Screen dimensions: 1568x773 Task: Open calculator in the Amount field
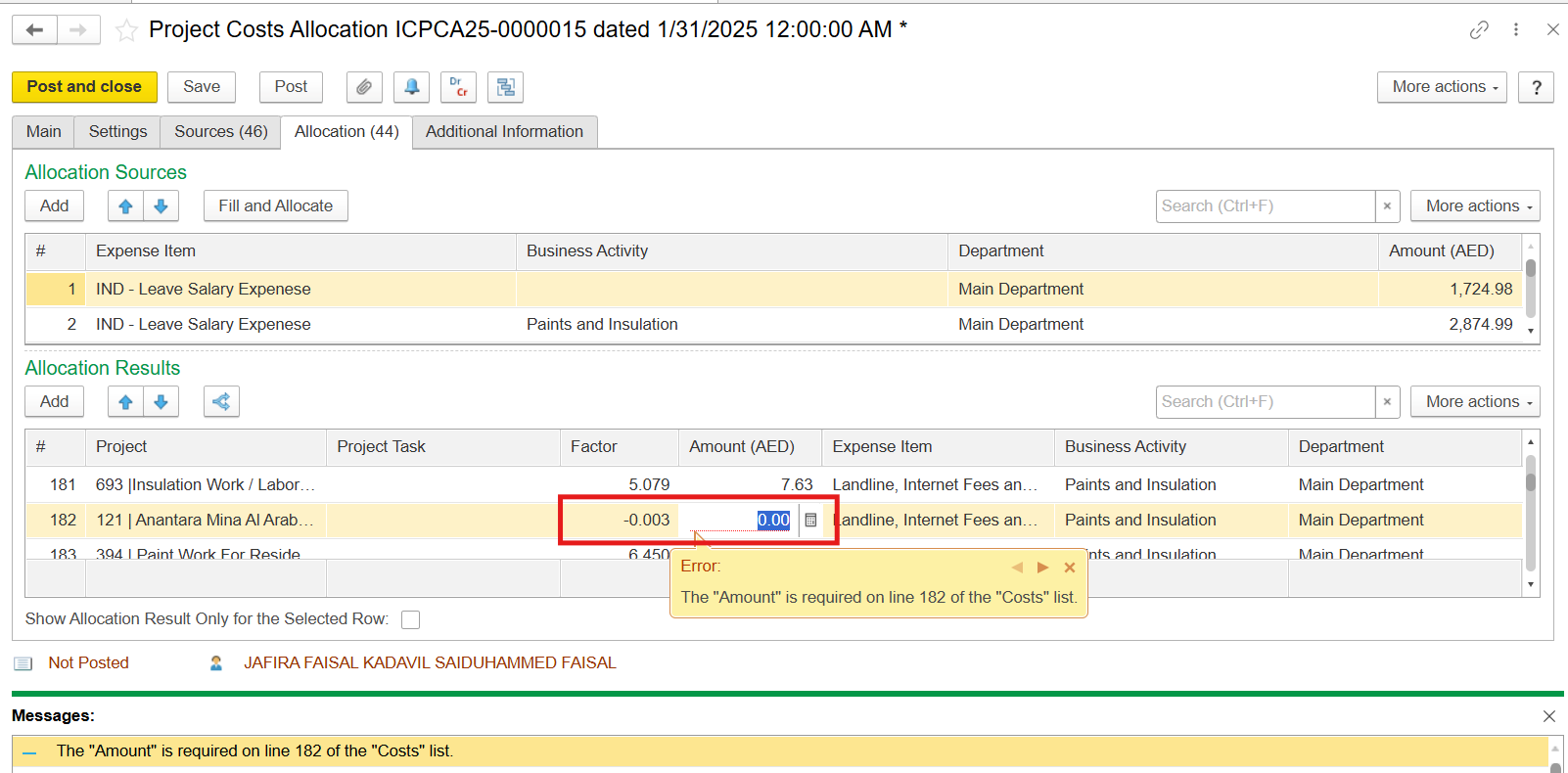point(810,521)
